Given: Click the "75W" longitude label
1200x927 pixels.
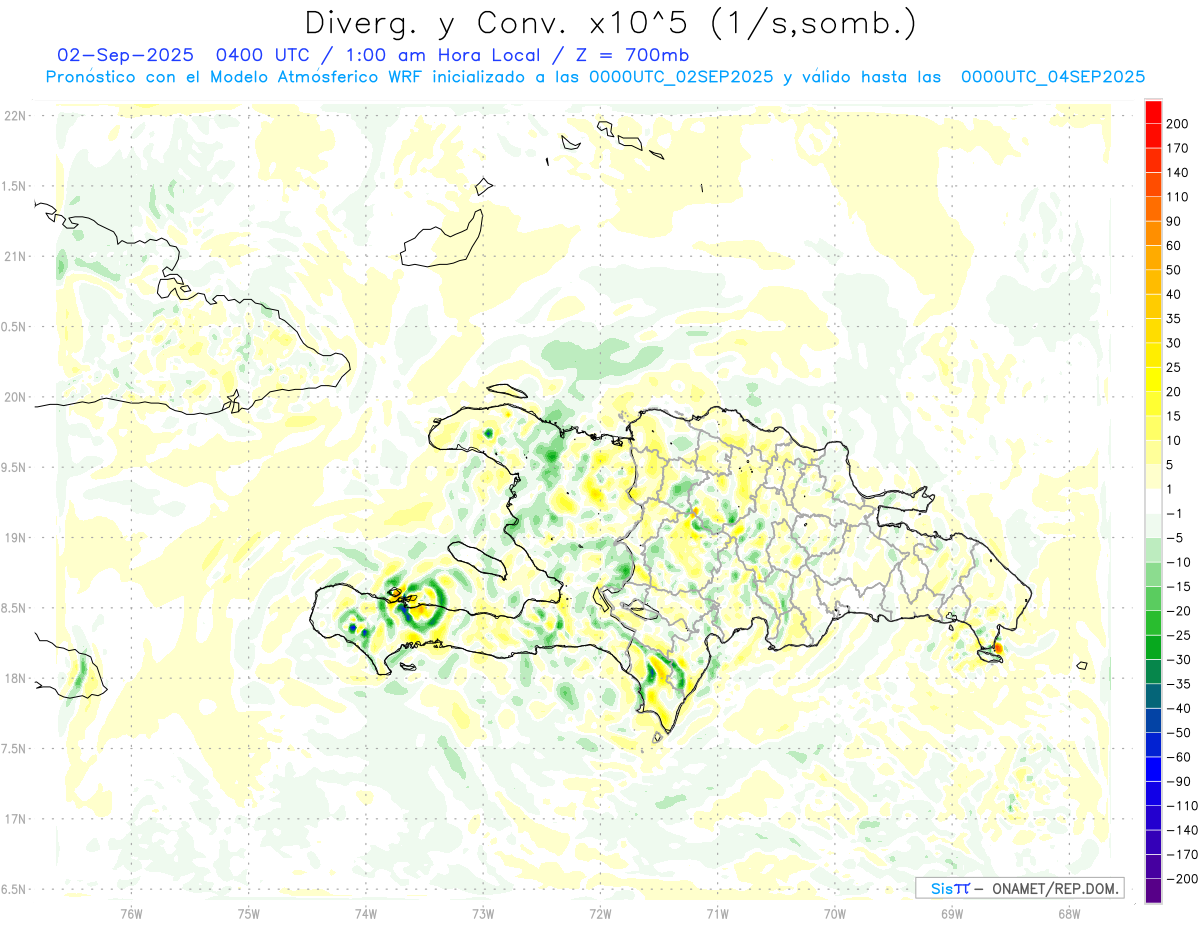Looking at the screenshot, I should point(249,913).
